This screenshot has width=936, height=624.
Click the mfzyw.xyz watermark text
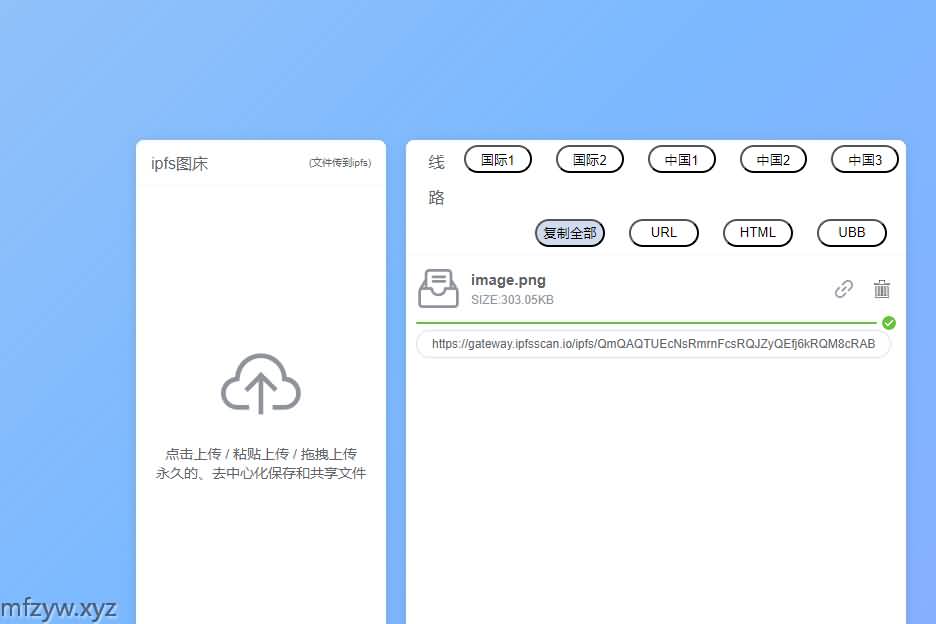[59, 608]
